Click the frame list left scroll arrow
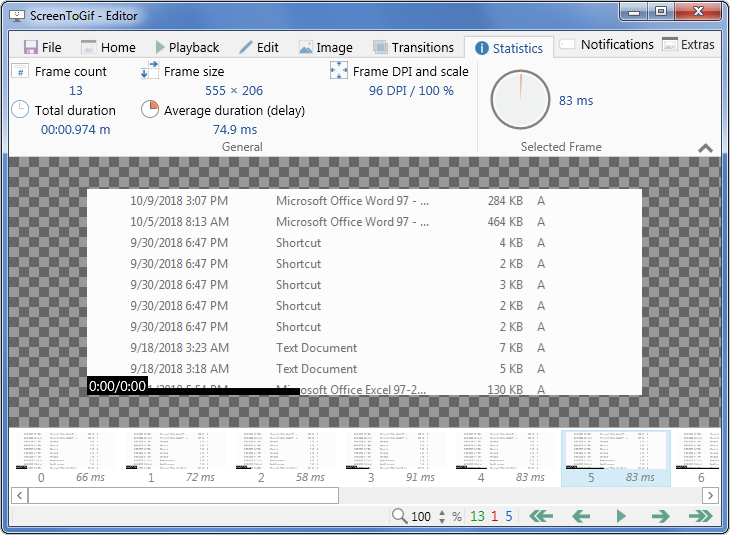Image resolution: width=730 pixels, height=535 pixels. tap(19, 495)
